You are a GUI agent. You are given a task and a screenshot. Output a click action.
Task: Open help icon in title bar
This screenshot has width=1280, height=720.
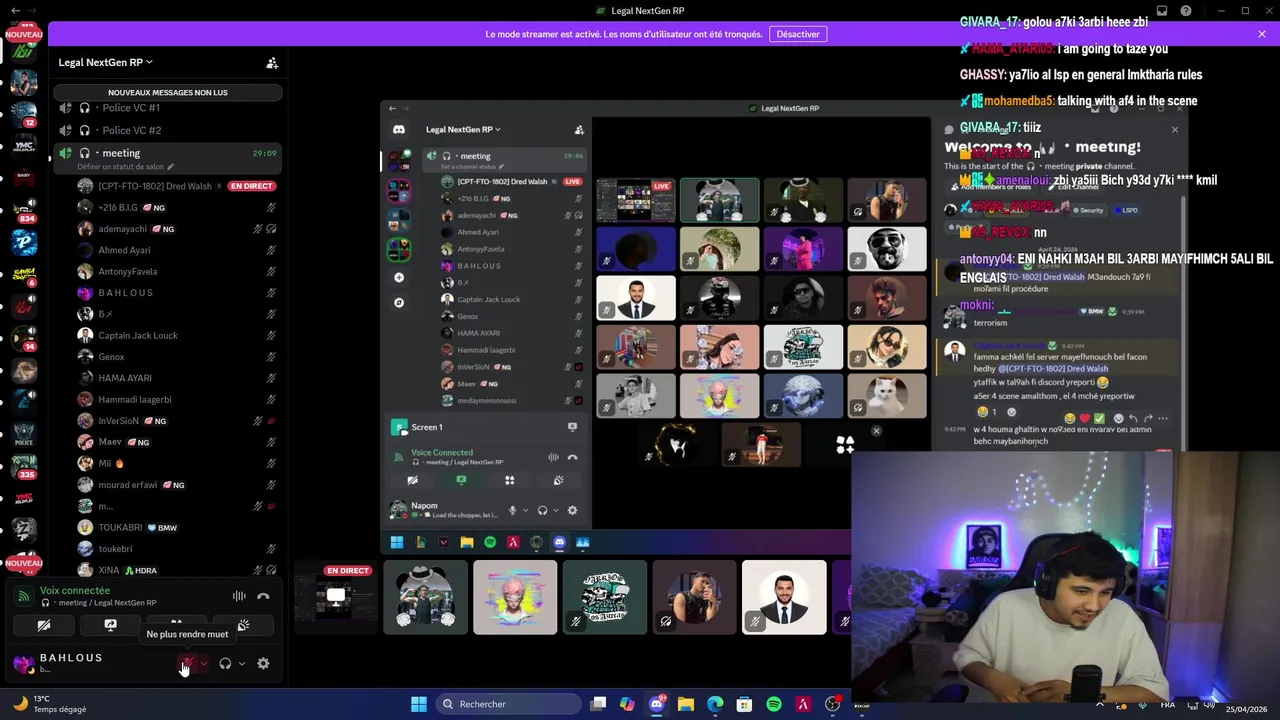pyautogui.click(x=1186, y=11)
